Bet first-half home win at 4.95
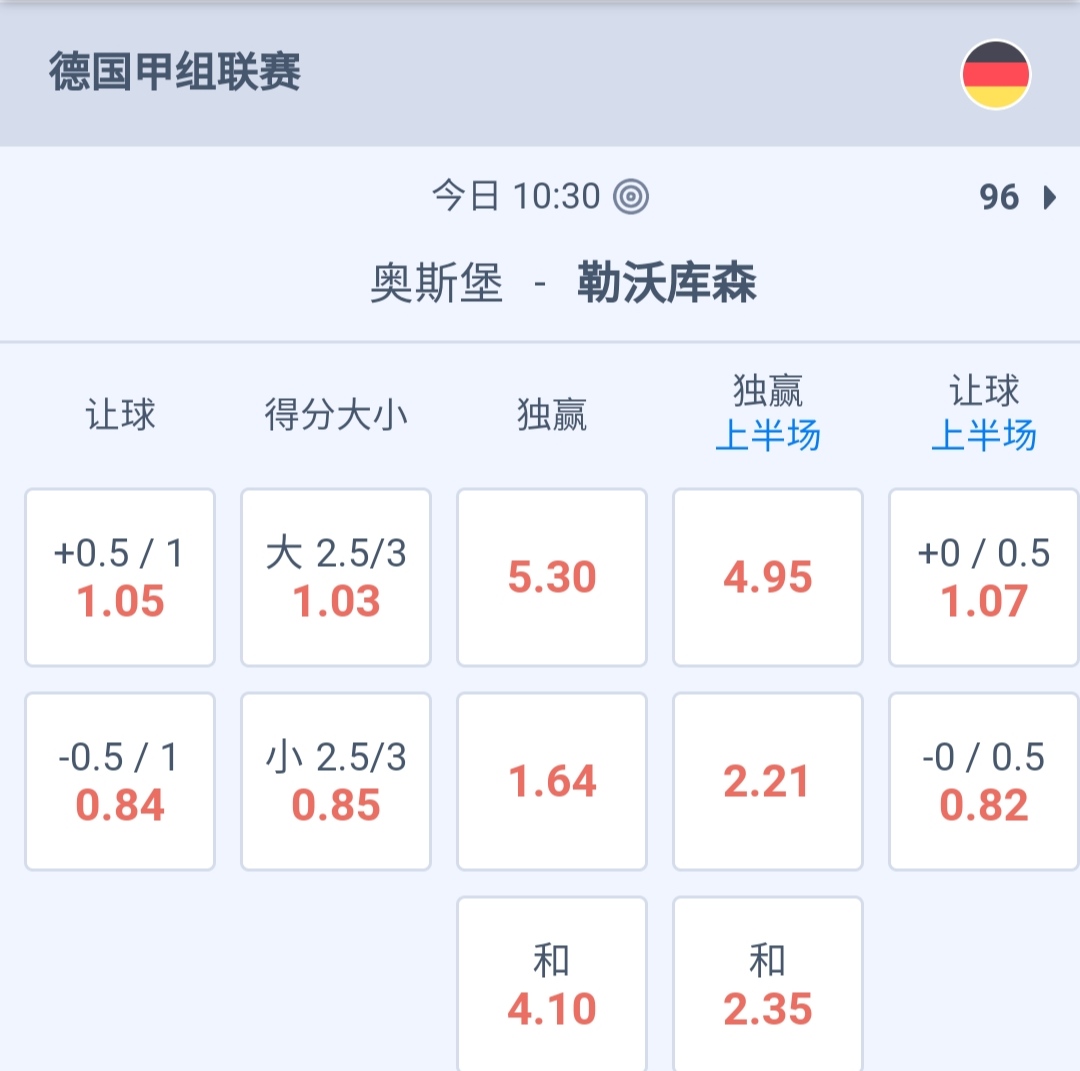Image resolution: width=1080 pixels, height=1071 pixels. click(x=768, y=577)
